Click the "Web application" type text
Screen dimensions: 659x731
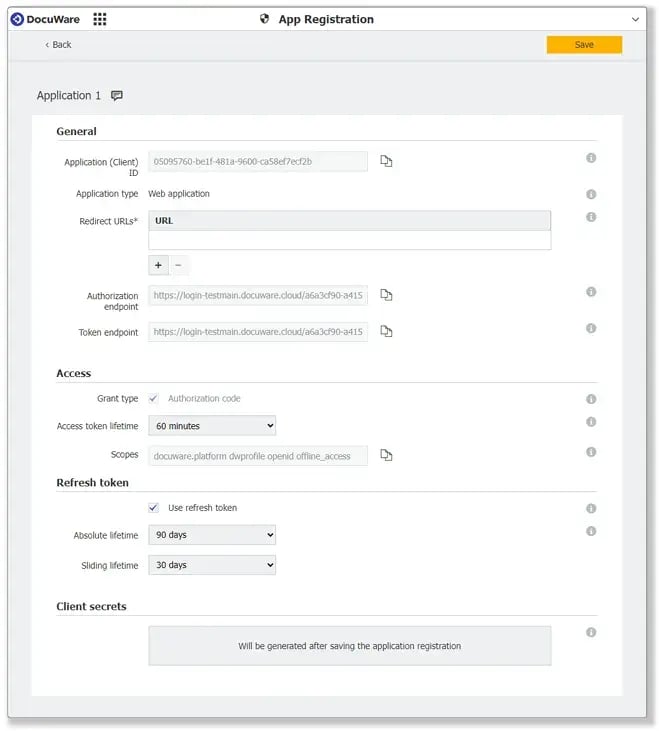click(179, 193)
